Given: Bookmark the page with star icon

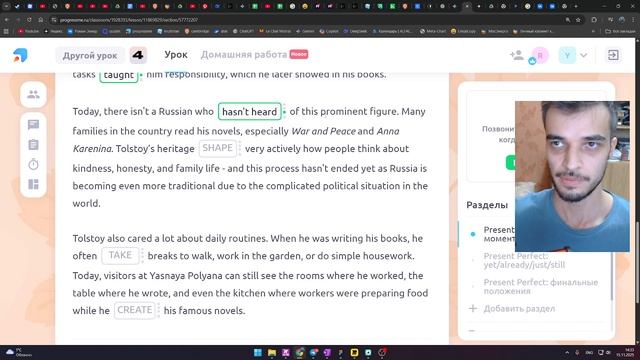Looking at the screenshot, I should [x=578, y=20].
